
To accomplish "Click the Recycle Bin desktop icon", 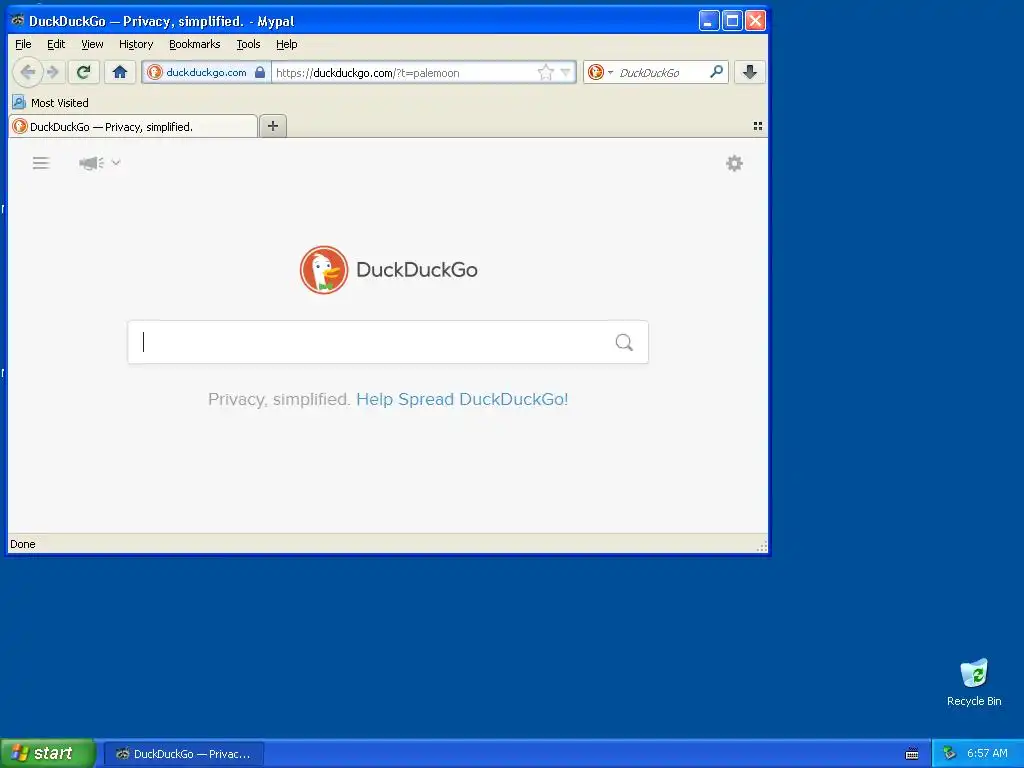I will tap(974, 682).
